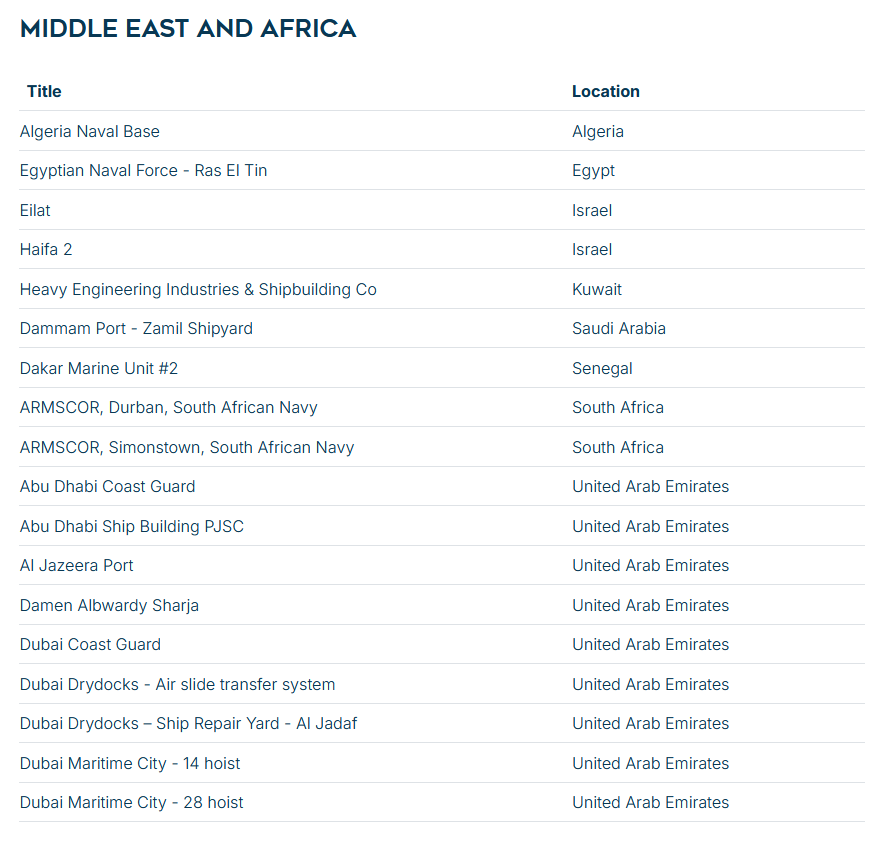The width and height of the screenshot is (873, 857).
Task: Open Damen Albwardy Sharja
Action: point(109,605)
